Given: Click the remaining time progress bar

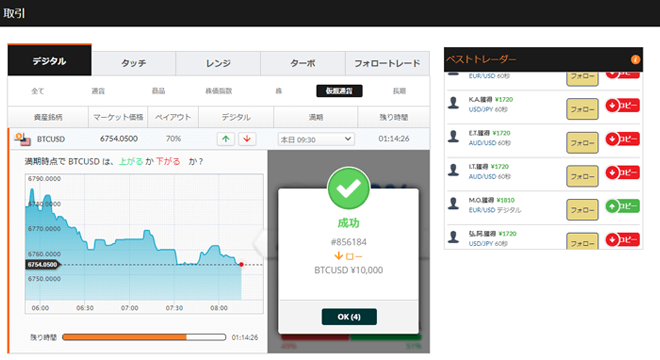Looking at the screenshot, I should click(144, 337).
